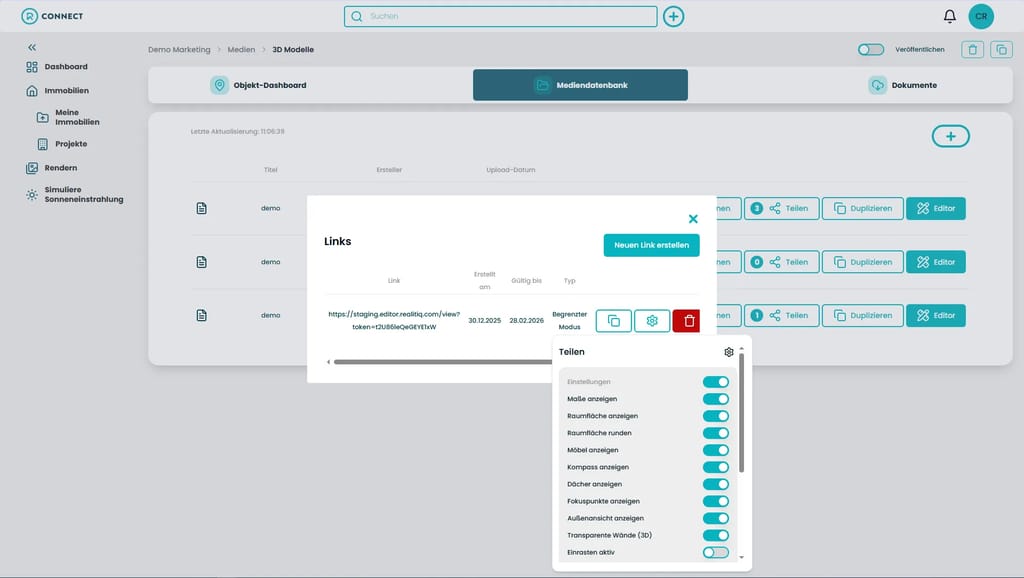The height and width of the screenshot is (578, 1024).
Task: Close the Links dialog
Action: click(693, 219)
